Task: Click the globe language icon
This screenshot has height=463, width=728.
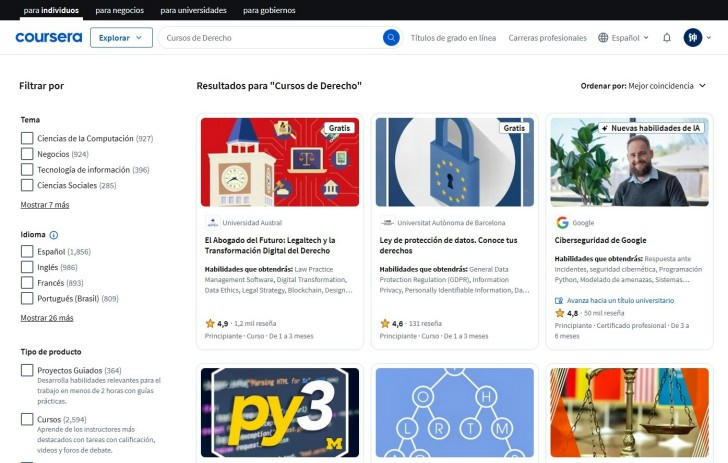Action: click(x=603, y=38)
